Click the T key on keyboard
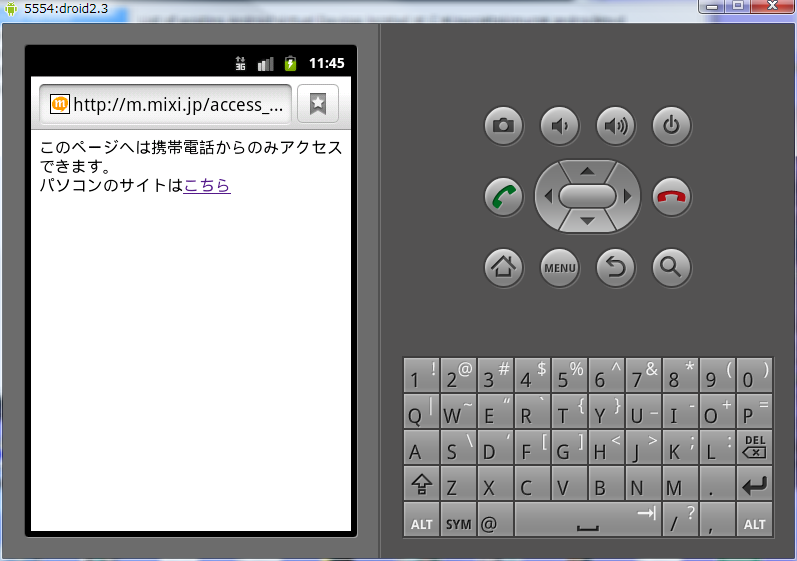 pyautogui.click(x=569, y=411)
